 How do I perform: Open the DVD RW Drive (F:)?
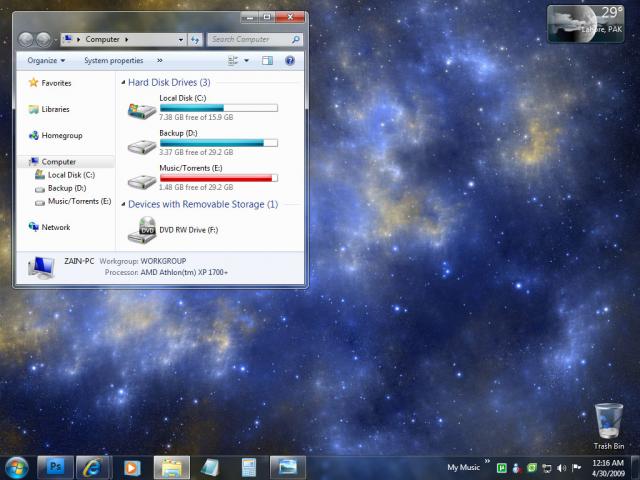pyautogui.click(x=142, y=230)
